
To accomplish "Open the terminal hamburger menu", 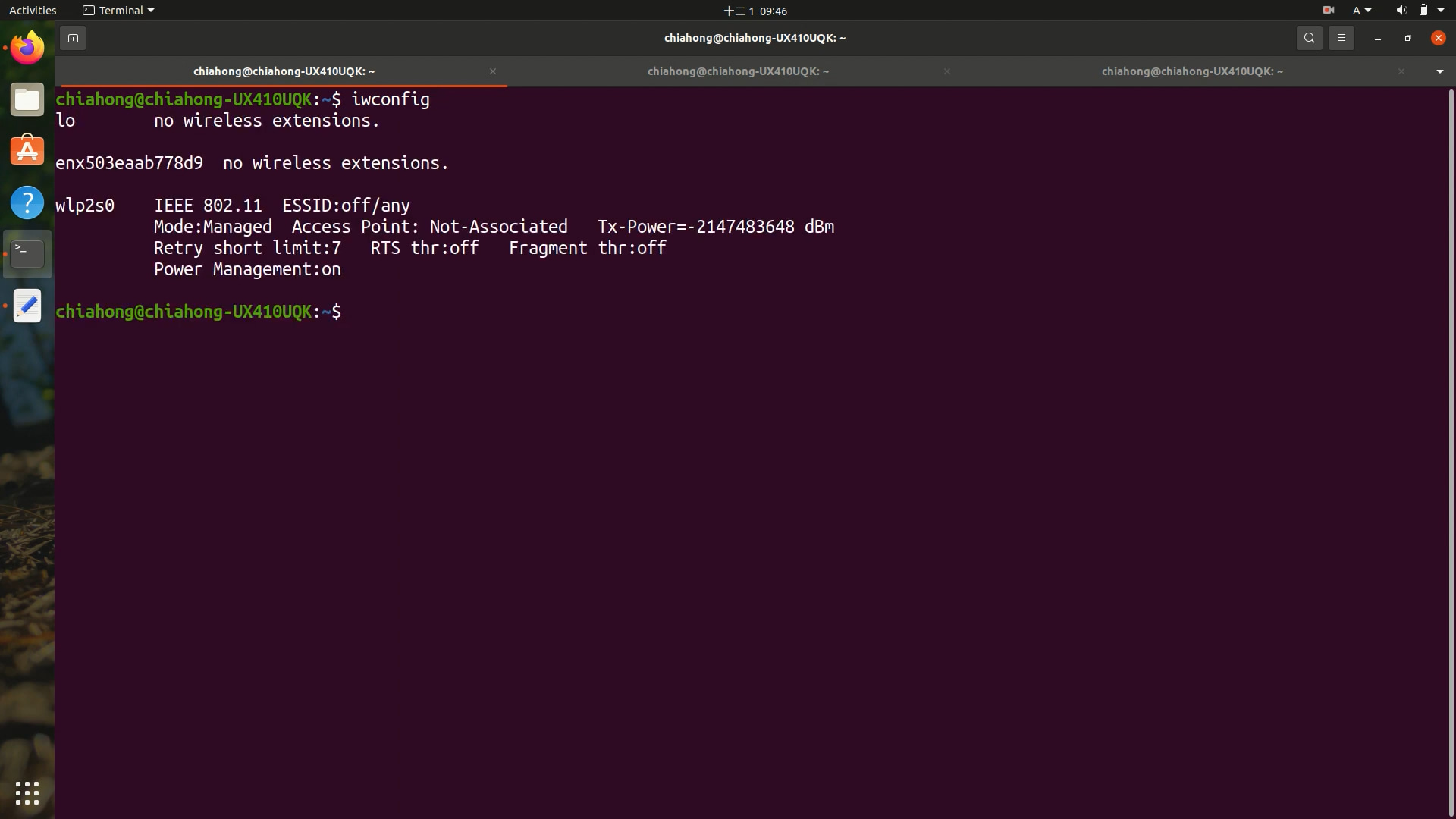I will coord(1341,38).
